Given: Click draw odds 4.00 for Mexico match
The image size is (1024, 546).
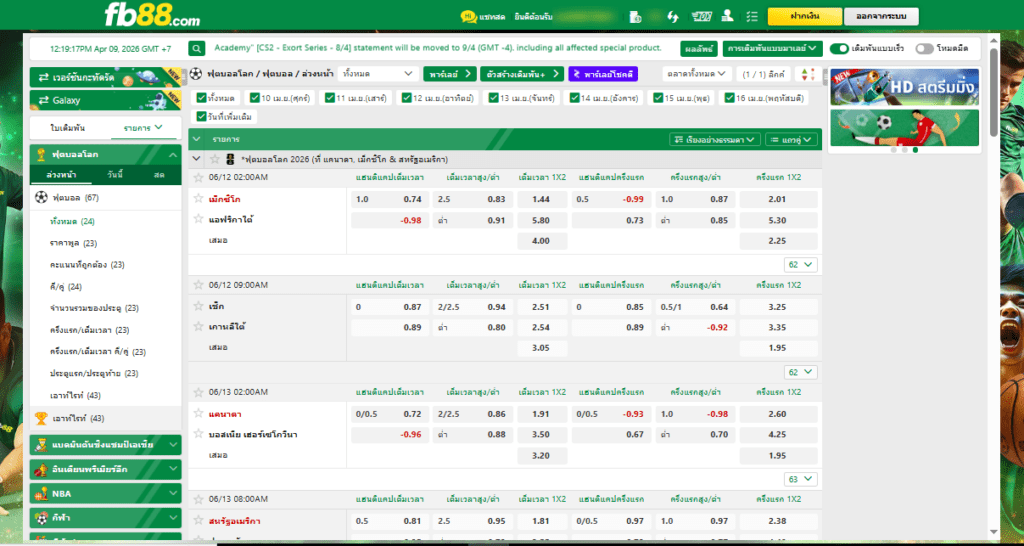Looking at the screenshot, I should tap(541, 241).
